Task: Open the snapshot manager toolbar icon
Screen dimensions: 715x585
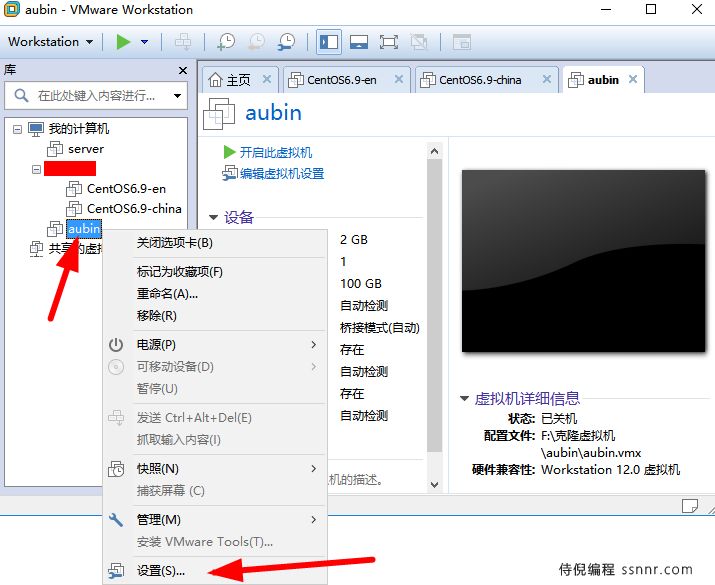Action: click(286, 42)
